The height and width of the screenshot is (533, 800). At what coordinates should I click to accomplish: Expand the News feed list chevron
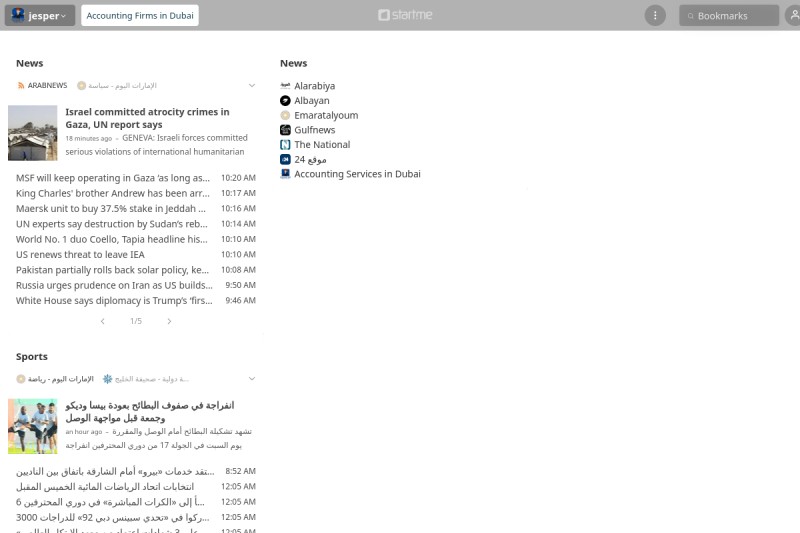tap(252, 85)
